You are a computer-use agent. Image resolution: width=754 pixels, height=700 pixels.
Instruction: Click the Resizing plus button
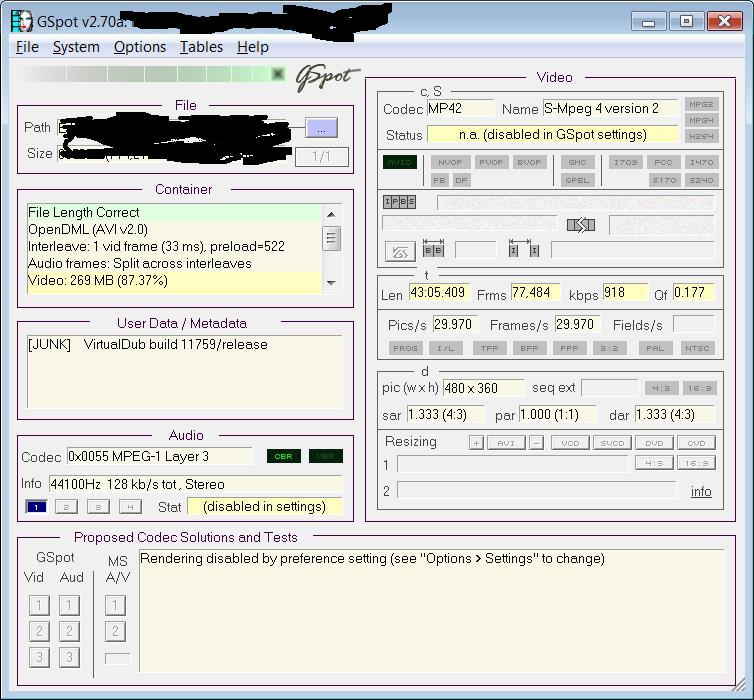point(477,443)
